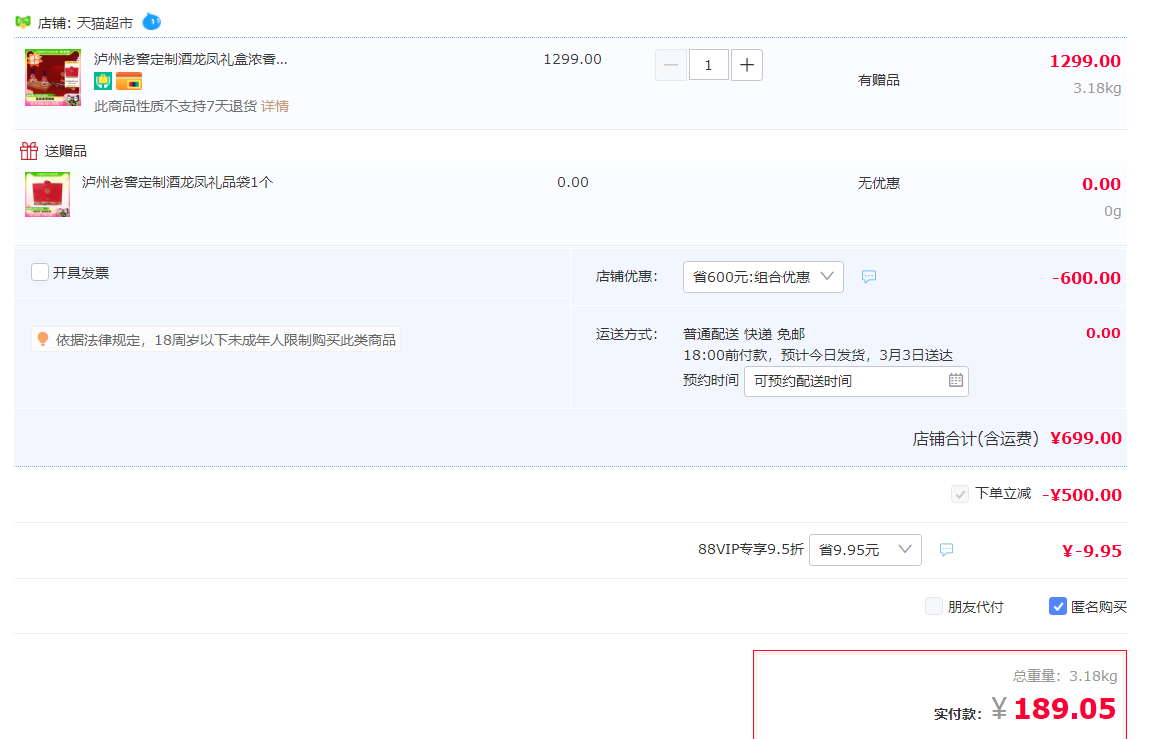Click the green service badge under product title
This screenshot has width=1160, height=739.
click(x=103, y=81)
